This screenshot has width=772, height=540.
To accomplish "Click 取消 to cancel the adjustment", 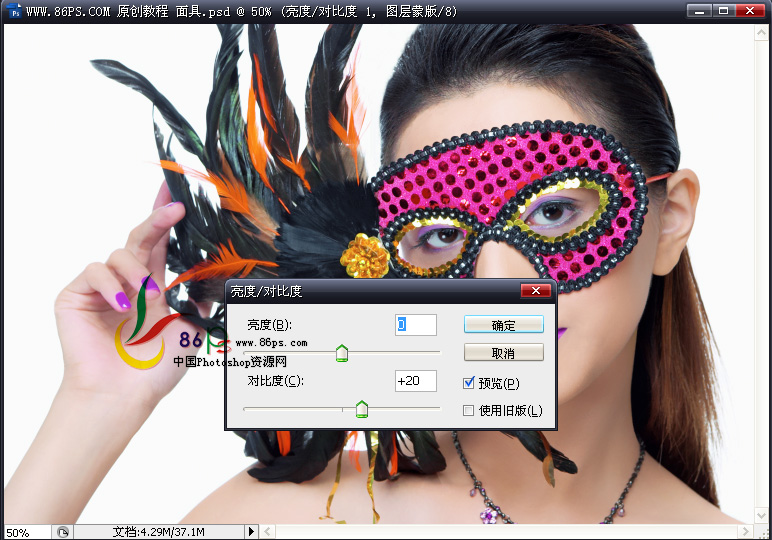I will 504,353.
